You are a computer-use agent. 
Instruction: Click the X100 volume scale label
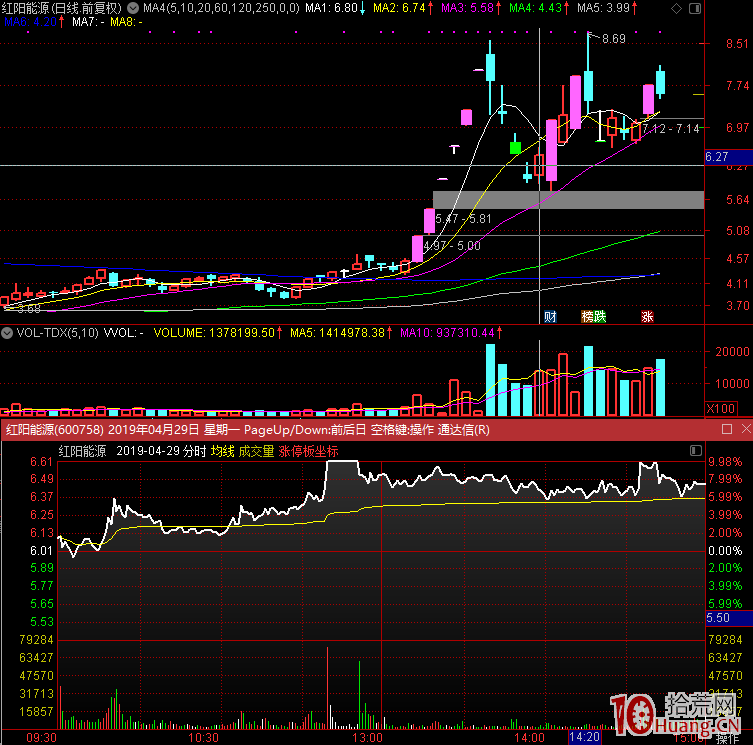tap(721, 409)
